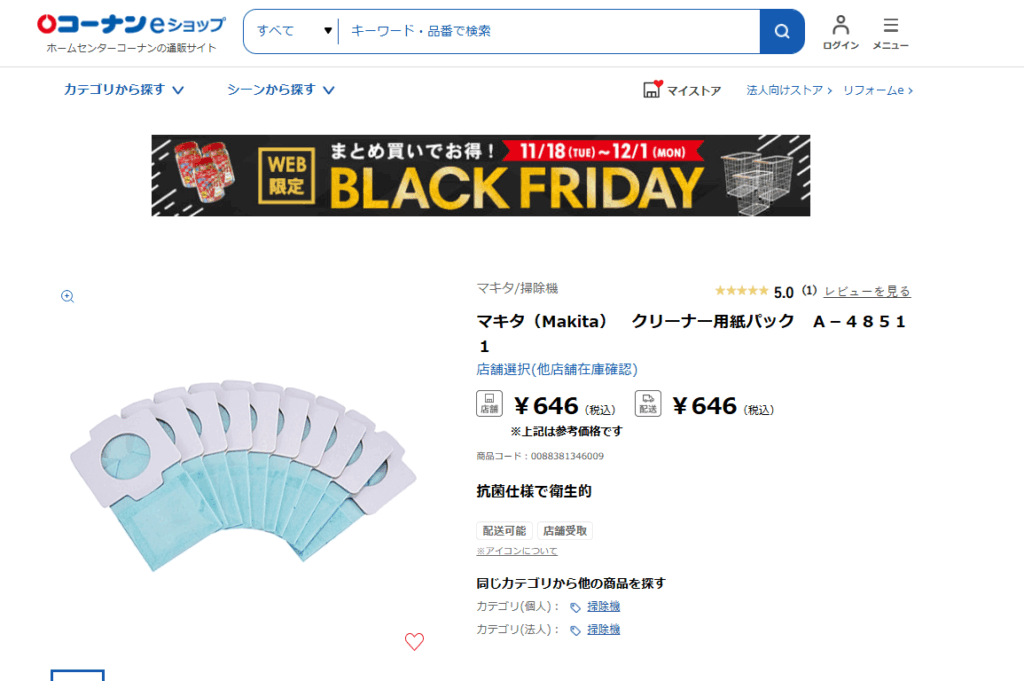Click the My Store shop icon
This screenshot has height=681, width=1024.
[x=653, y=90]
